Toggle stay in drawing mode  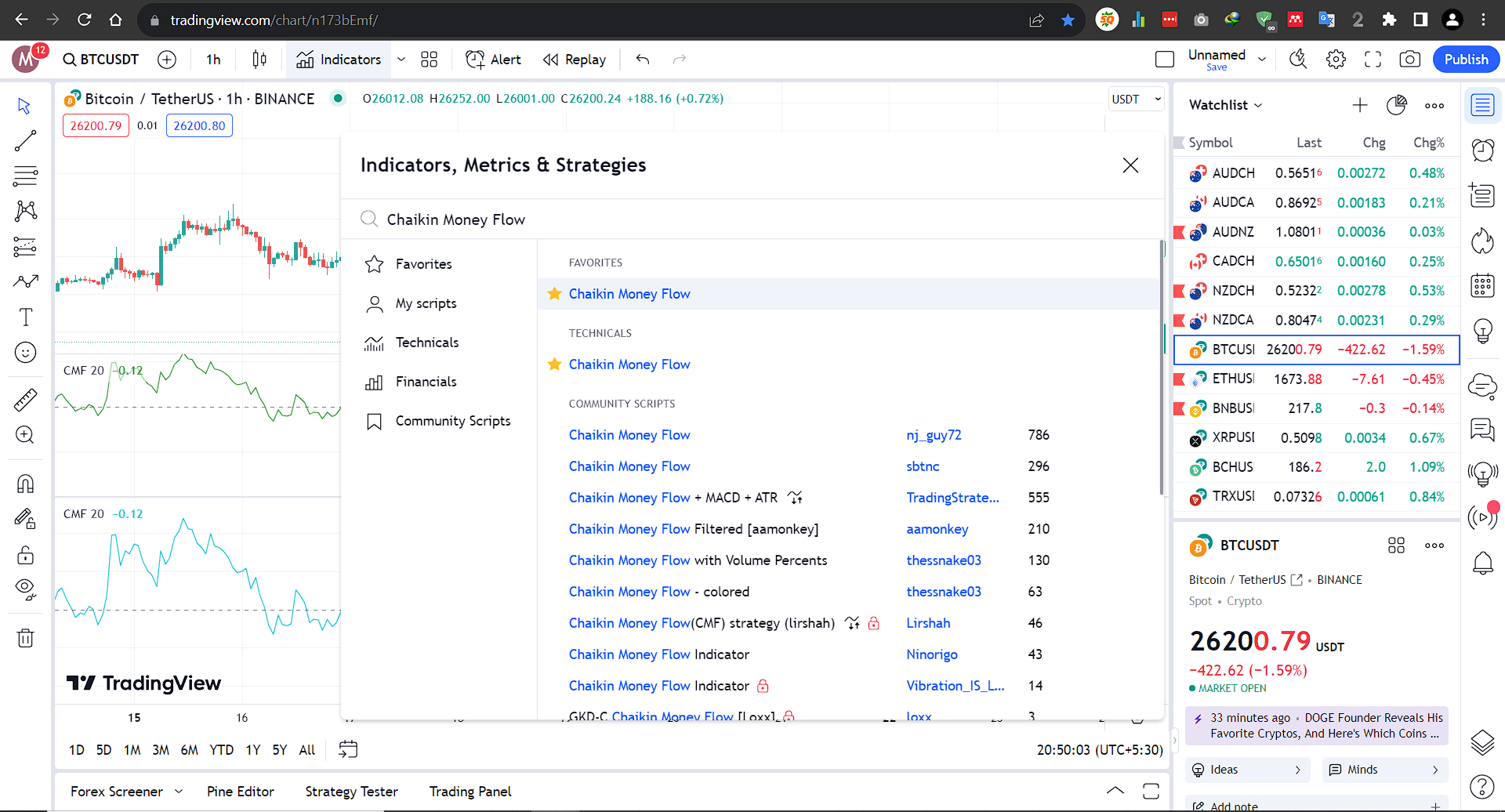[25, 519]
